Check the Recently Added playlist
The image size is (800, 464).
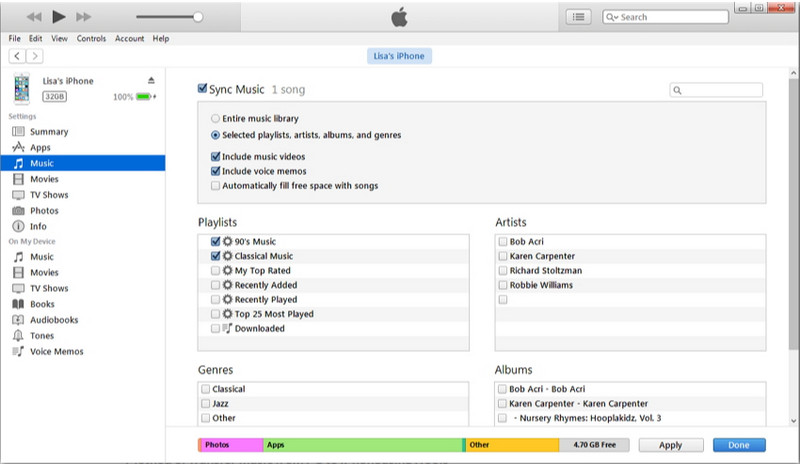[x=215, y=285]
